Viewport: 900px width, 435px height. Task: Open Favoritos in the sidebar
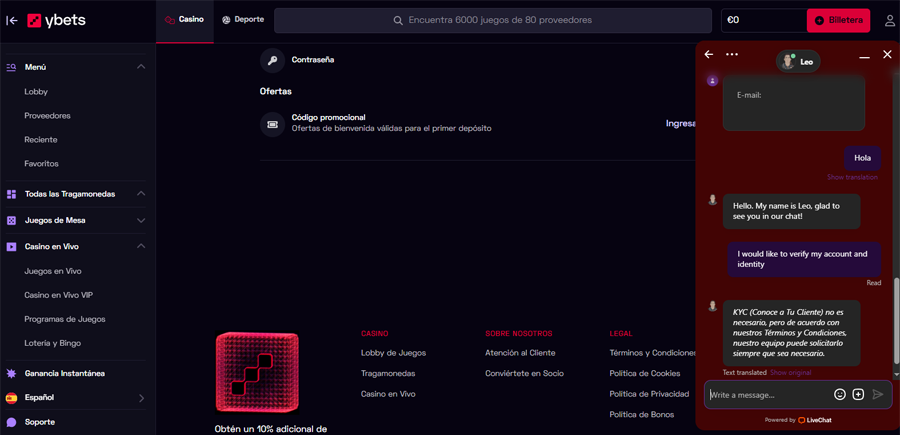coord(41,164)
